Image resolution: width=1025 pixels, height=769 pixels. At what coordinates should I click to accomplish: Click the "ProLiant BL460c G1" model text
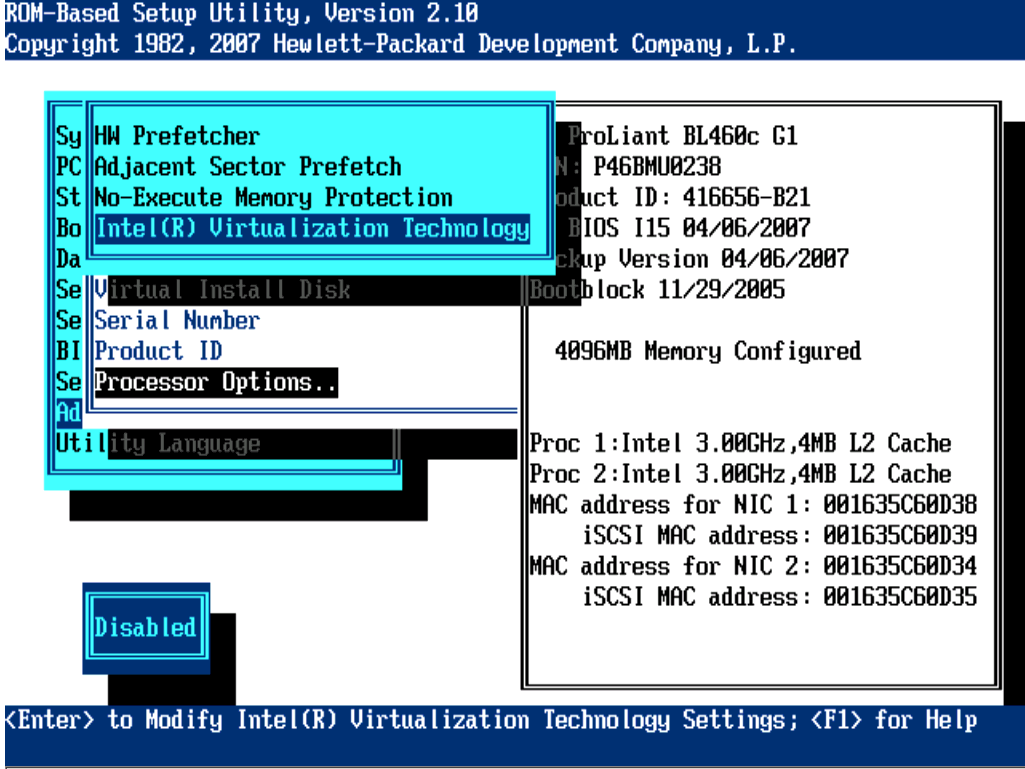pyautogui.click(x=682, y=136)
